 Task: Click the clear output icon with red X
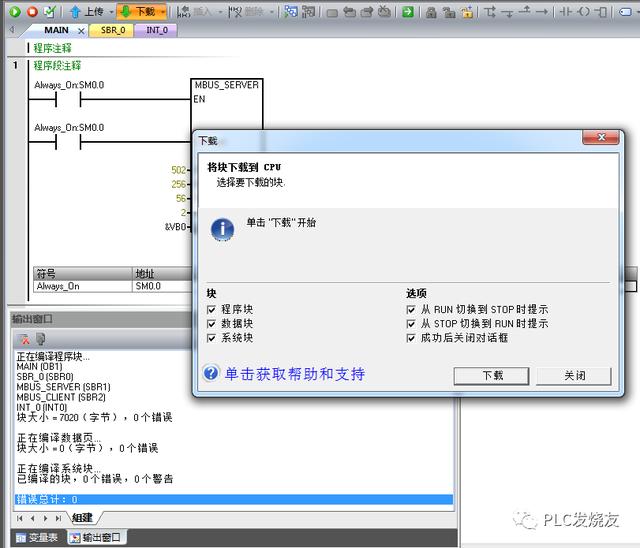point(23,340)
